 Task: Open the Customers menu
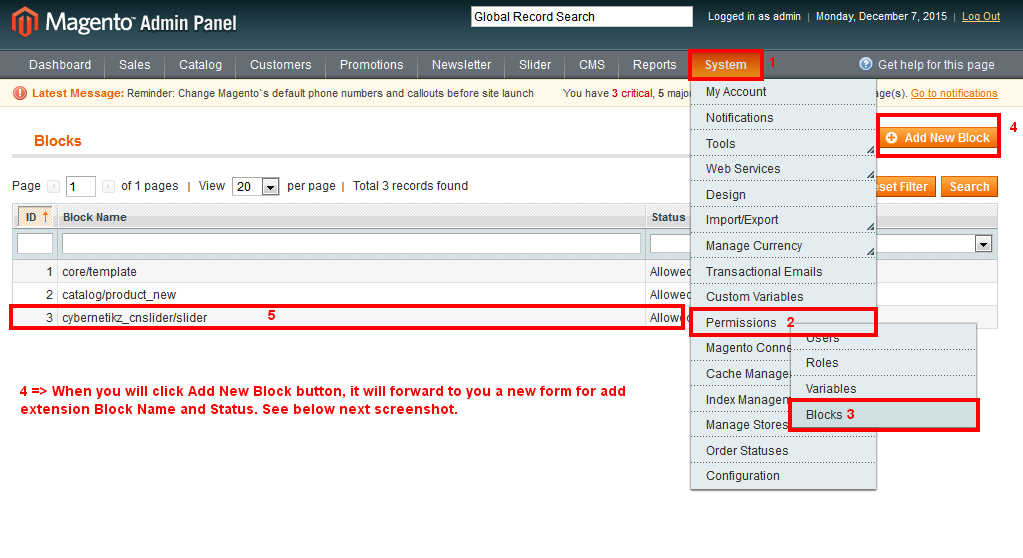pos(281,65)
